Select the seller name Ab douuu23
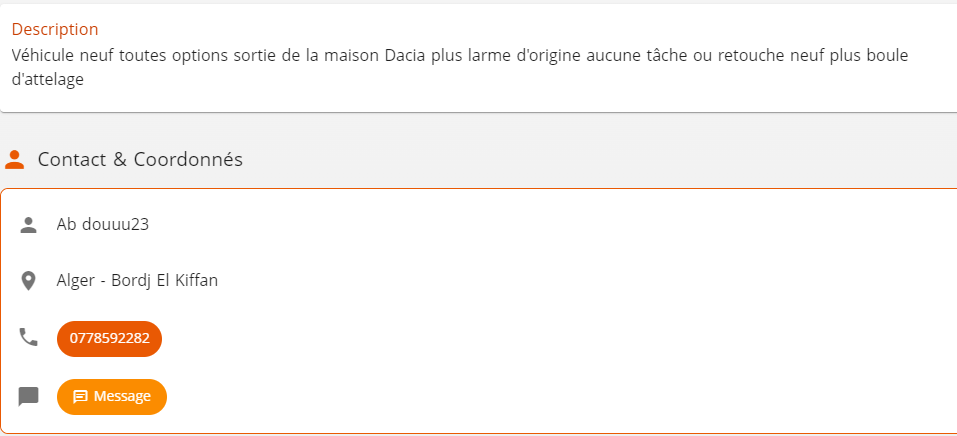Viewport: 957px width, 436px height. [x=102, y=225]
